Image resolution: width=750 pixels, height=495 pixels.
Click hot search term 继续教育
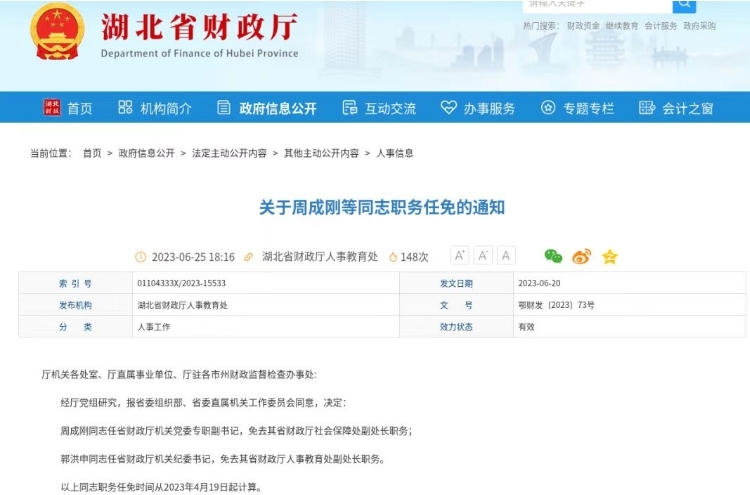coord(622,26)
